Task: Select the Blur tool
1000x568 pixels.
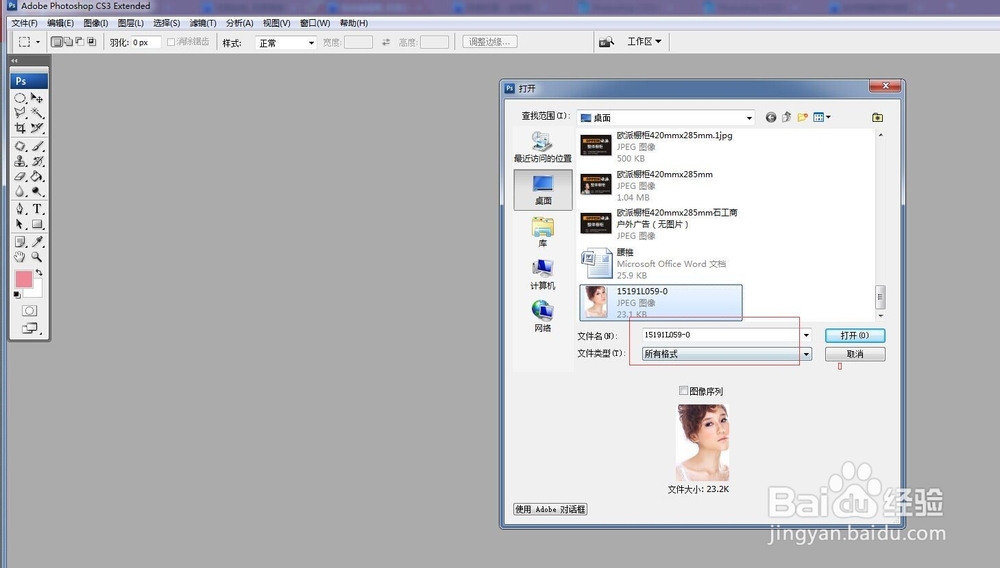Action: (x=20, y=191)
